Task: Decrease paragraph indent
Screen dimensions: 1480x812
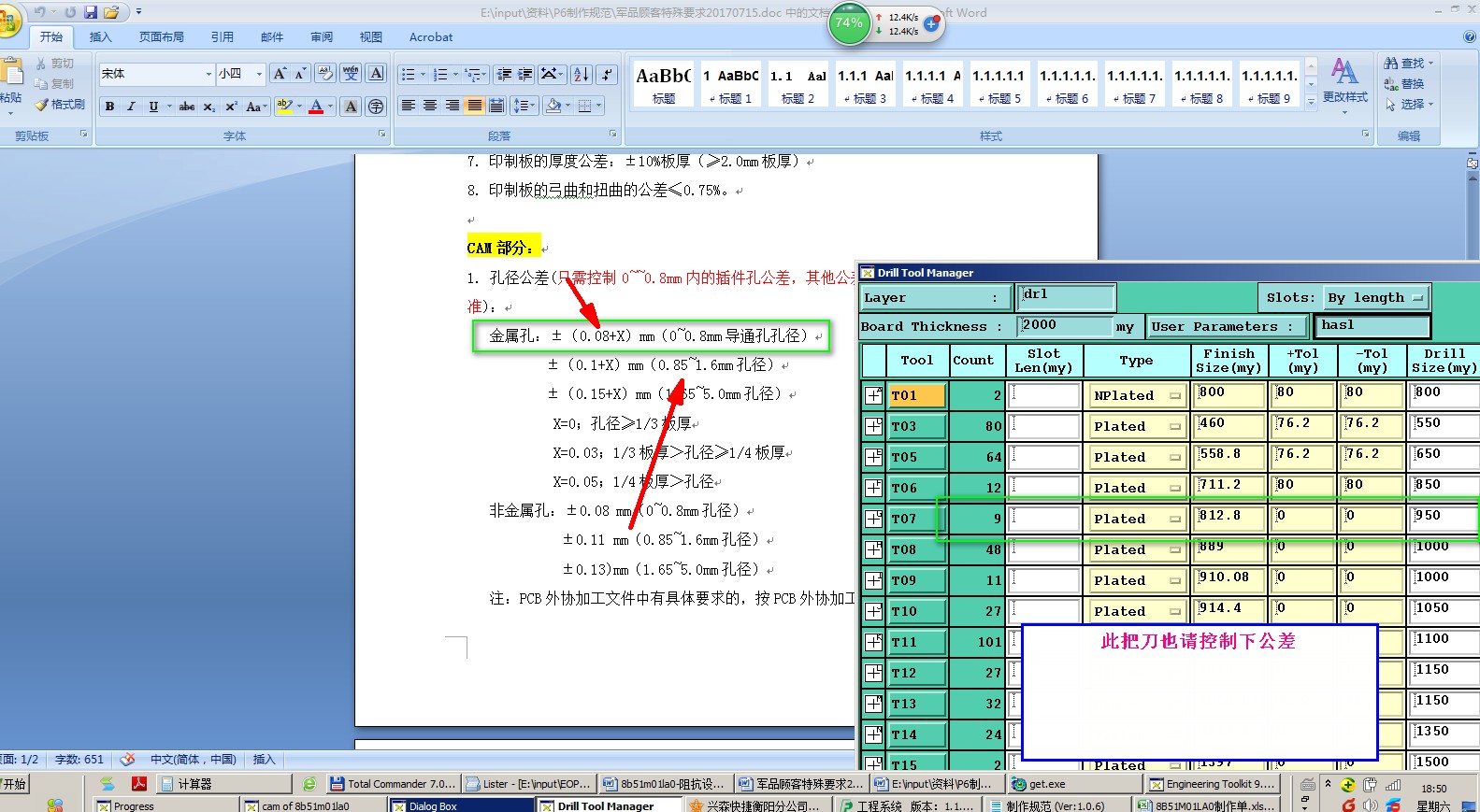Action: coord(505,74)
